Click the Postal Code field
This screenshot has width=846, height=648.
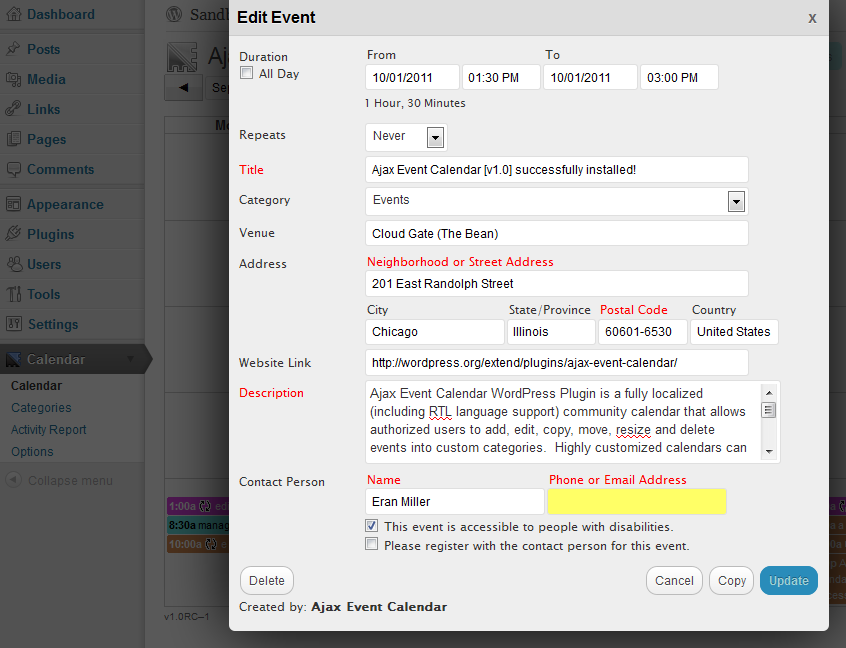click(x=643, y=331)
